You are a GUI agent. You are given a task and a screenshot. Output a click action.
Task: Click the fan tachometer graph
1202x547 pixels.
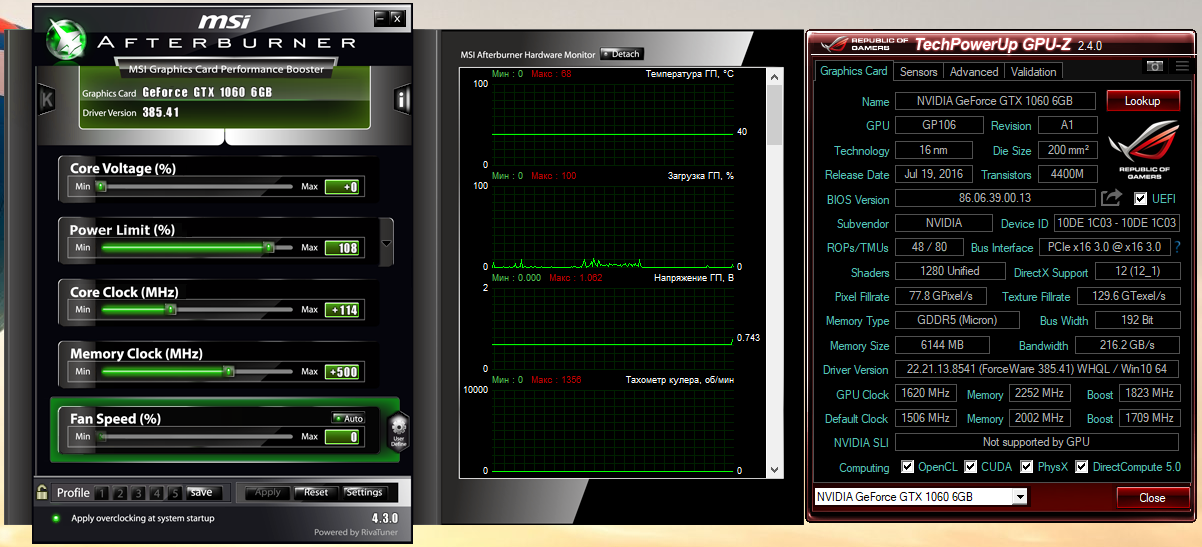[x=612, y=430]
